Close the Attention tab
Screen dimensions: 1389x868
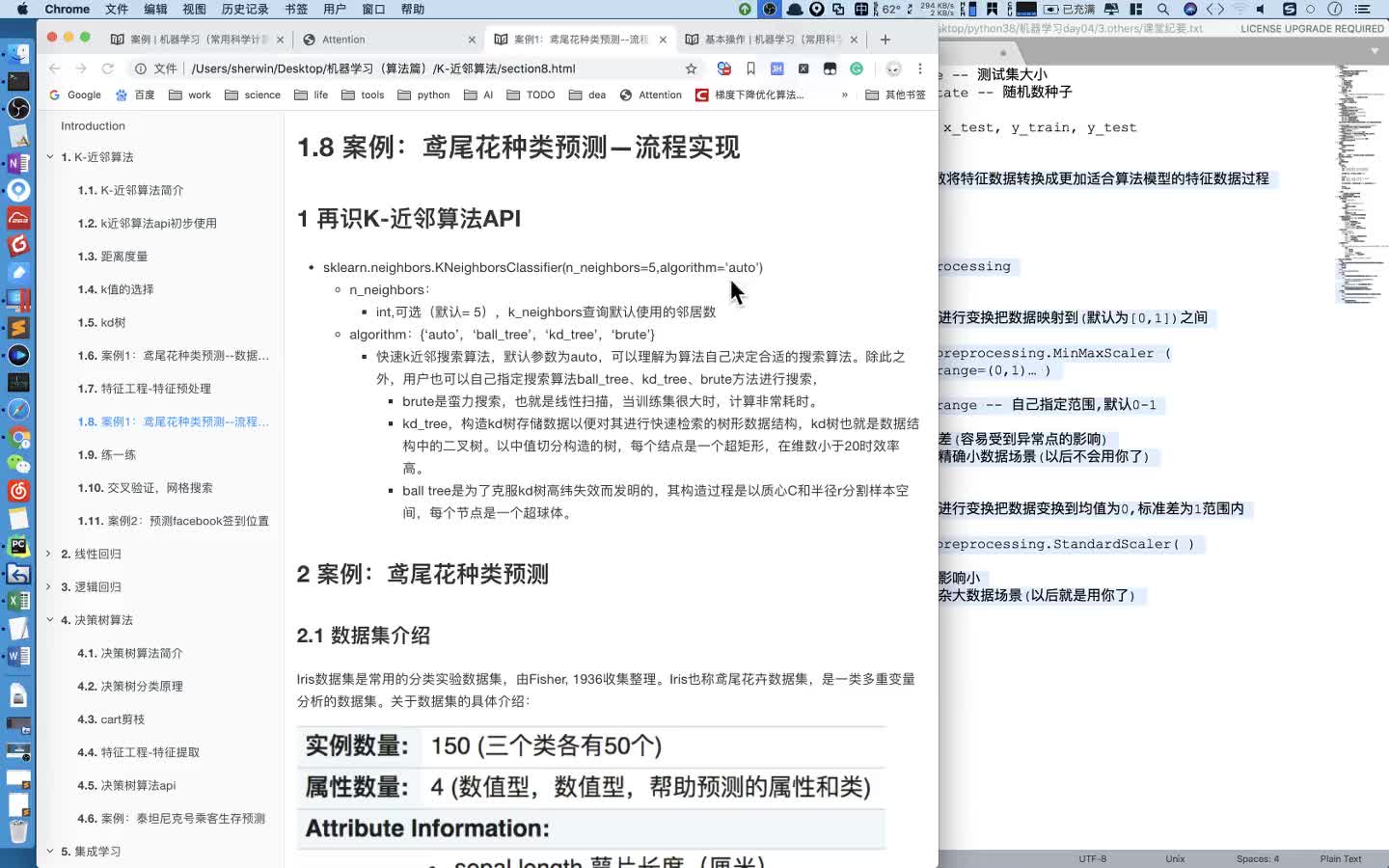point(472,40)
